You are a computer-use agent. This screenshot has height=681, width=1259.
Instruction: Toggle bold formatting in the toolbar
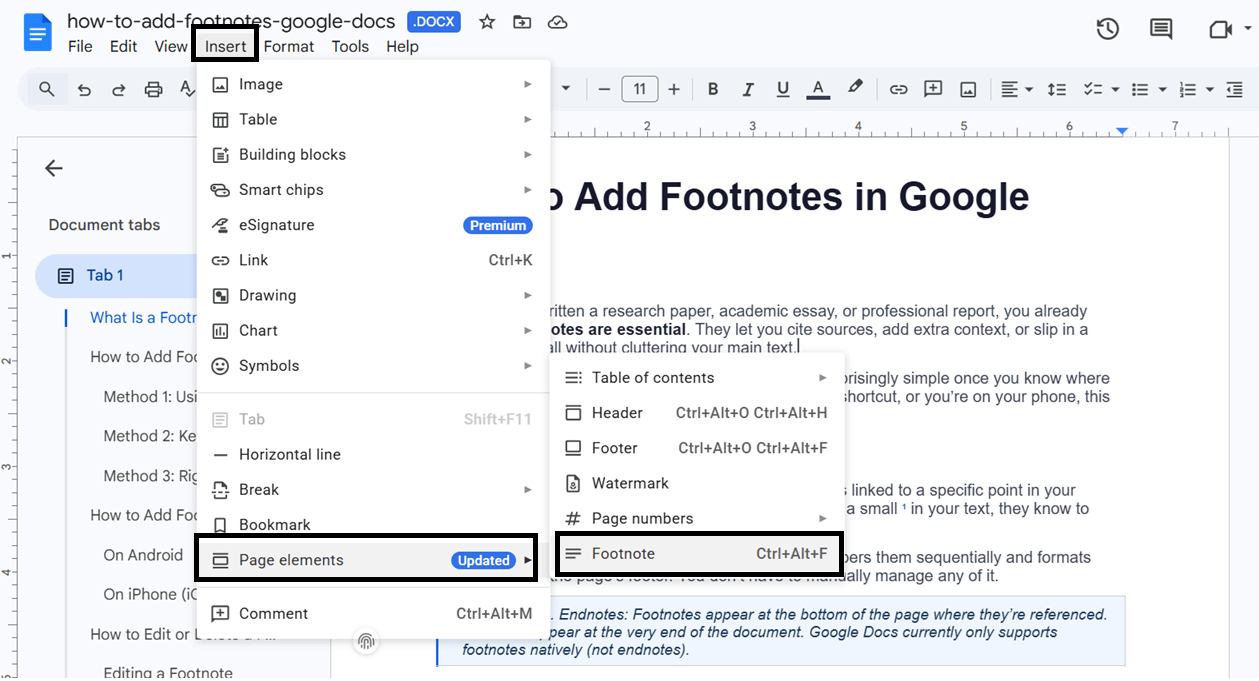click(712, 89)
